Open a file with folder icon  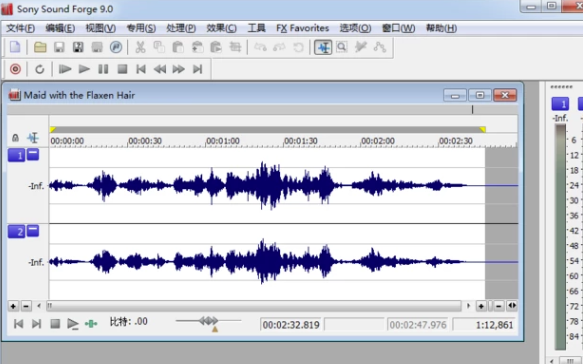pos(40,47)
